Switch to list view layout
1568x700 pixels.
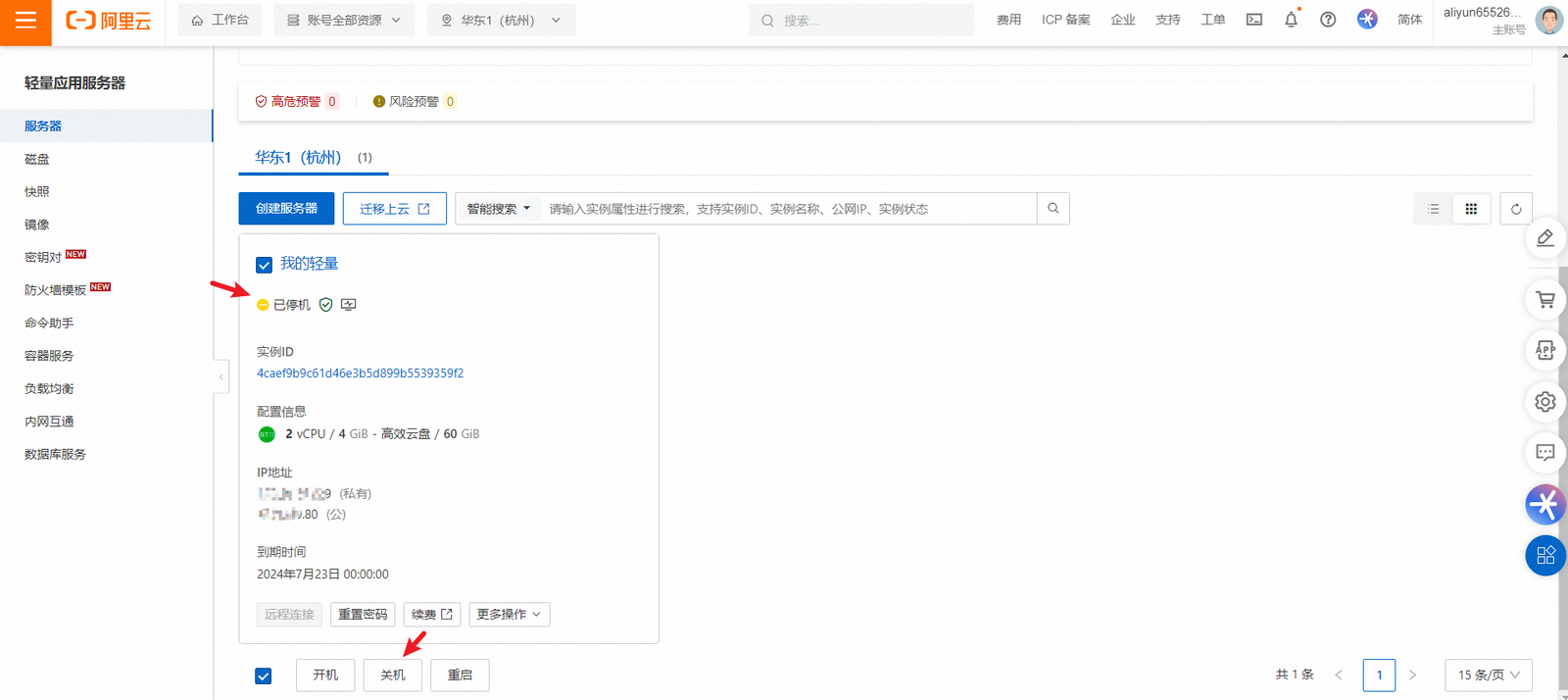click(x=1434, y=209)
